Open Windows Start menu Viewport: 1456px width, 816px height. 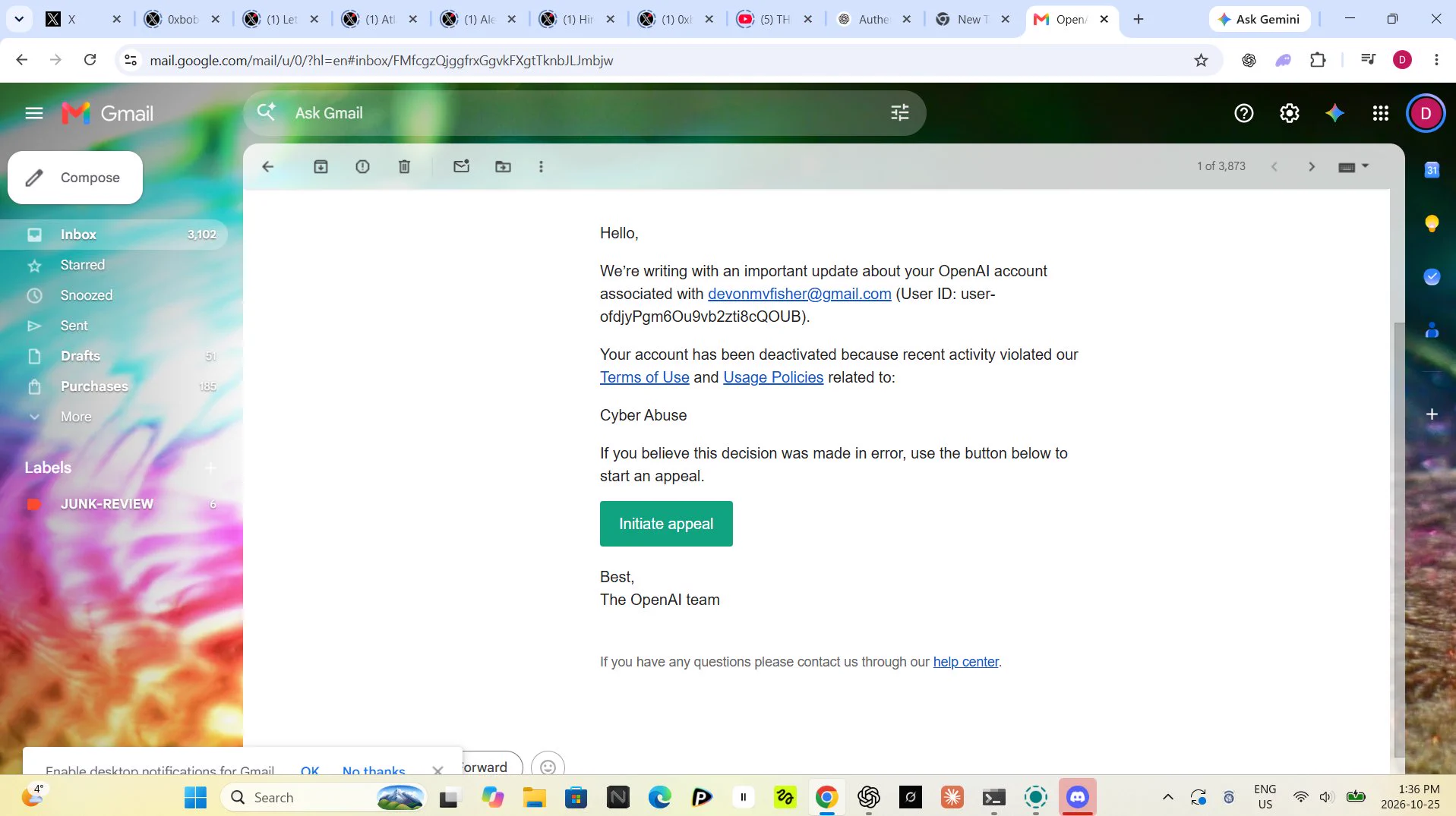pos(195,797)
